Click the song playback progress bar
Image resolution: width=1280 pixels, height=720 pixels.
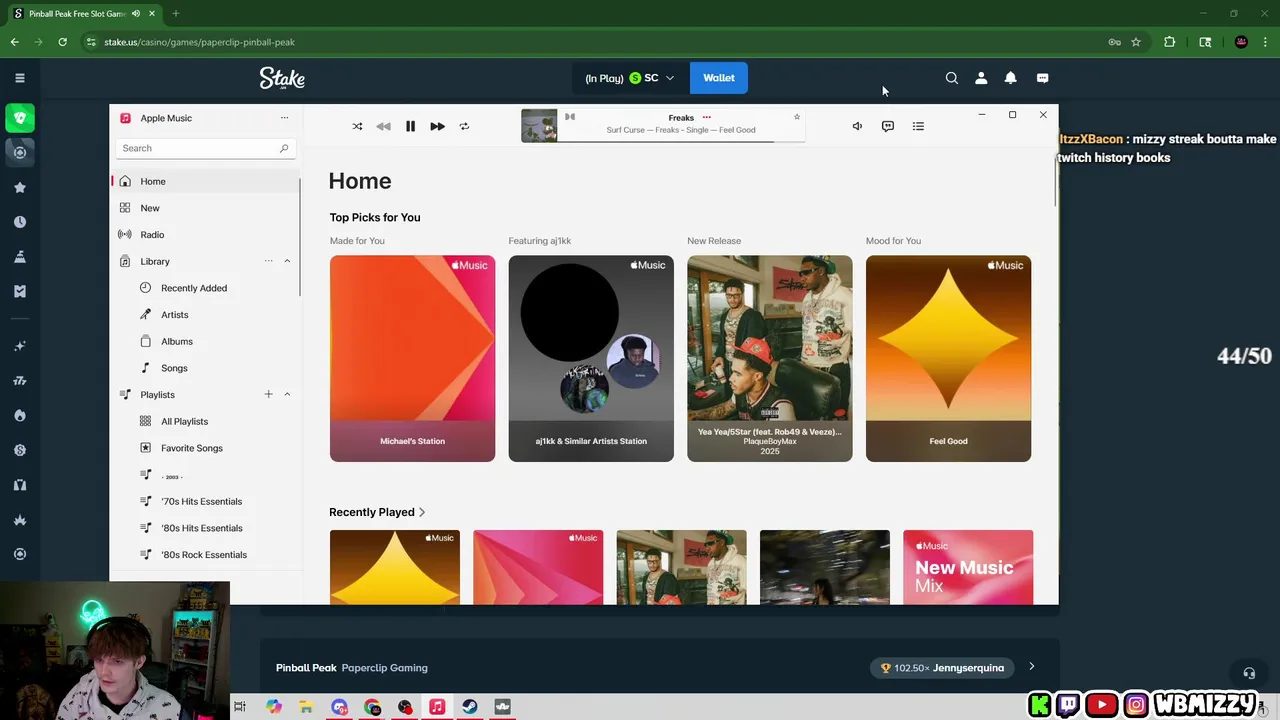click(x=681, y=141)
